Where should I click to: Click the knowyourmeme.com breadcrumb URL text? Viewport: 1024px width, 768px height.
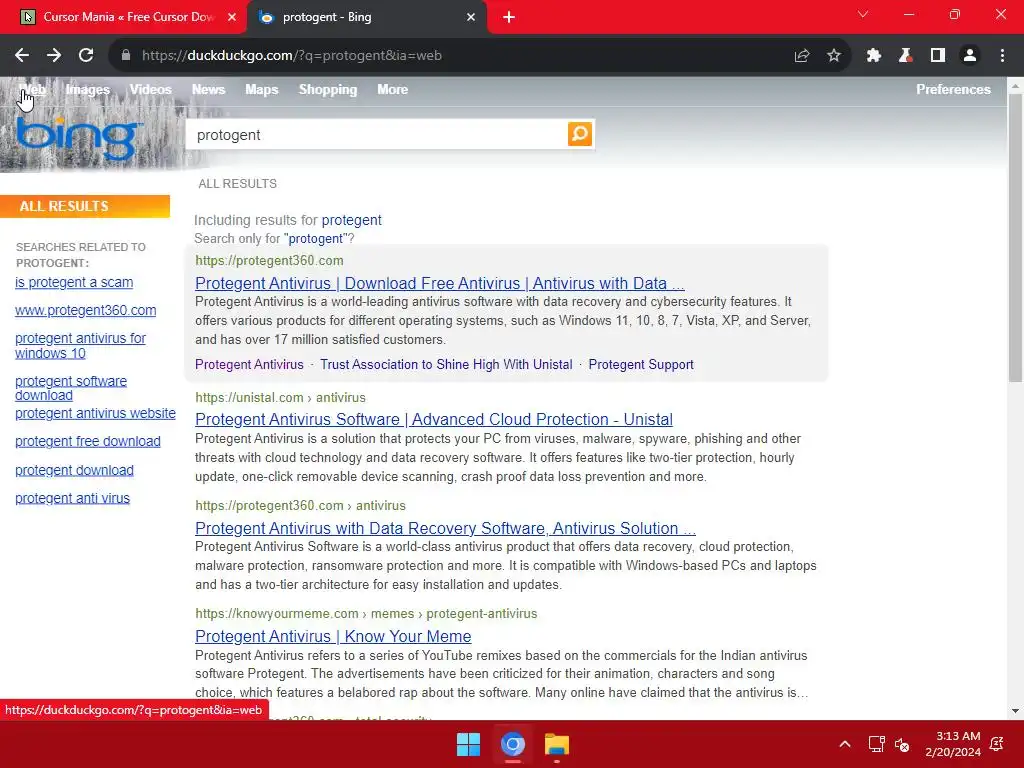(366, 614)
